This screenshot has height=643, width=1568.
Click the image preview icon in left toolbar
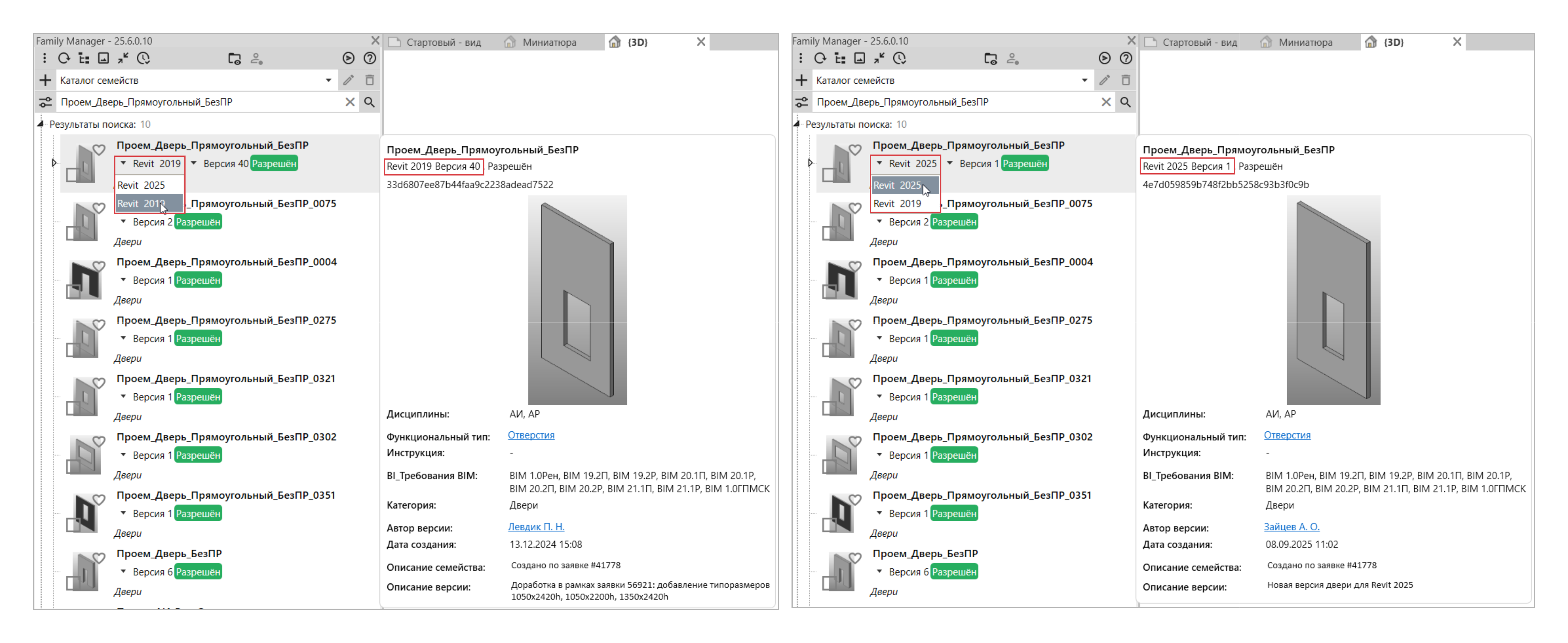coord(103,58)
